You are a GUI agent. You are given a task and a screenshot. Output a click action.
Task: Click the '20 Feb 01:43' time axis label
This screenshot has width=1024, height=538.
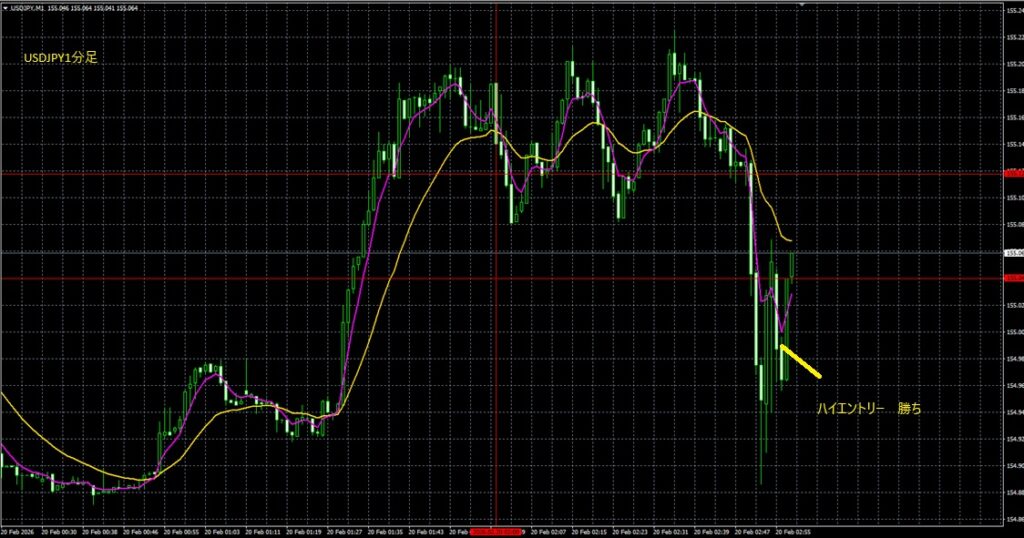pos(426,532)
